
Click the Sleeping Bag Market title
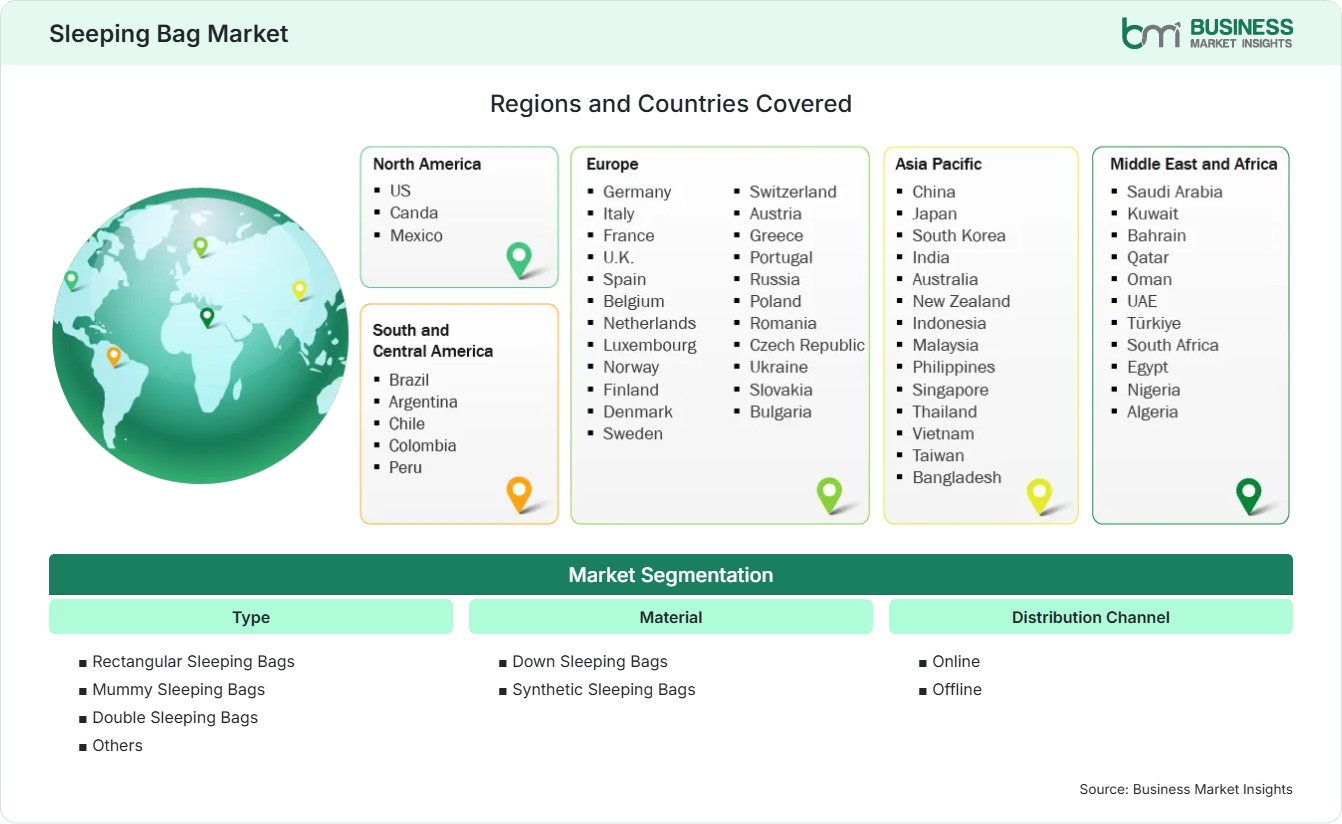coord(169,34)
